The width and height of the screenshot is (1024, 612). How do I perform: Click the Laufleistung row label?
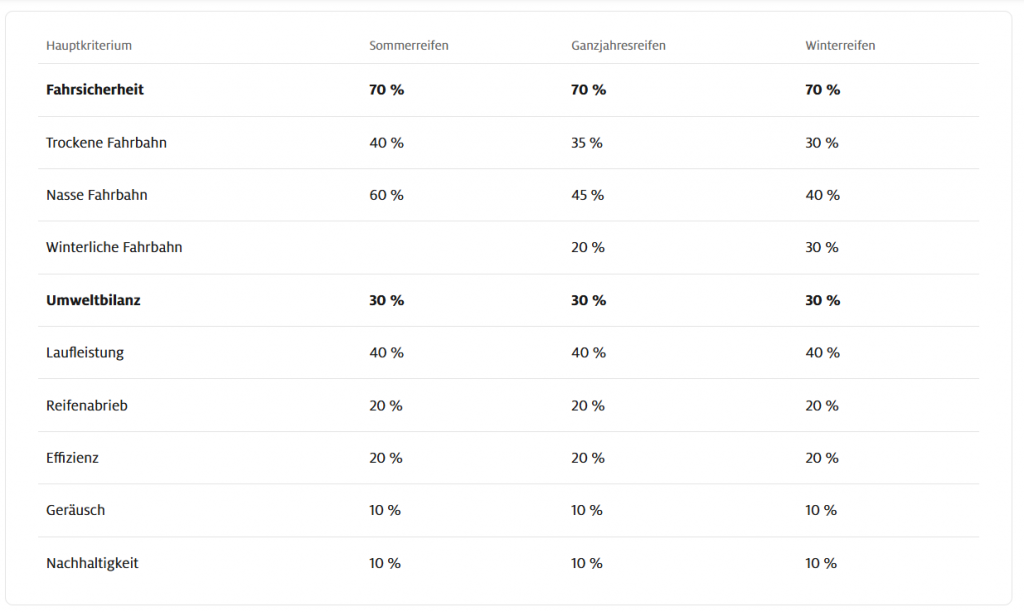85,353
